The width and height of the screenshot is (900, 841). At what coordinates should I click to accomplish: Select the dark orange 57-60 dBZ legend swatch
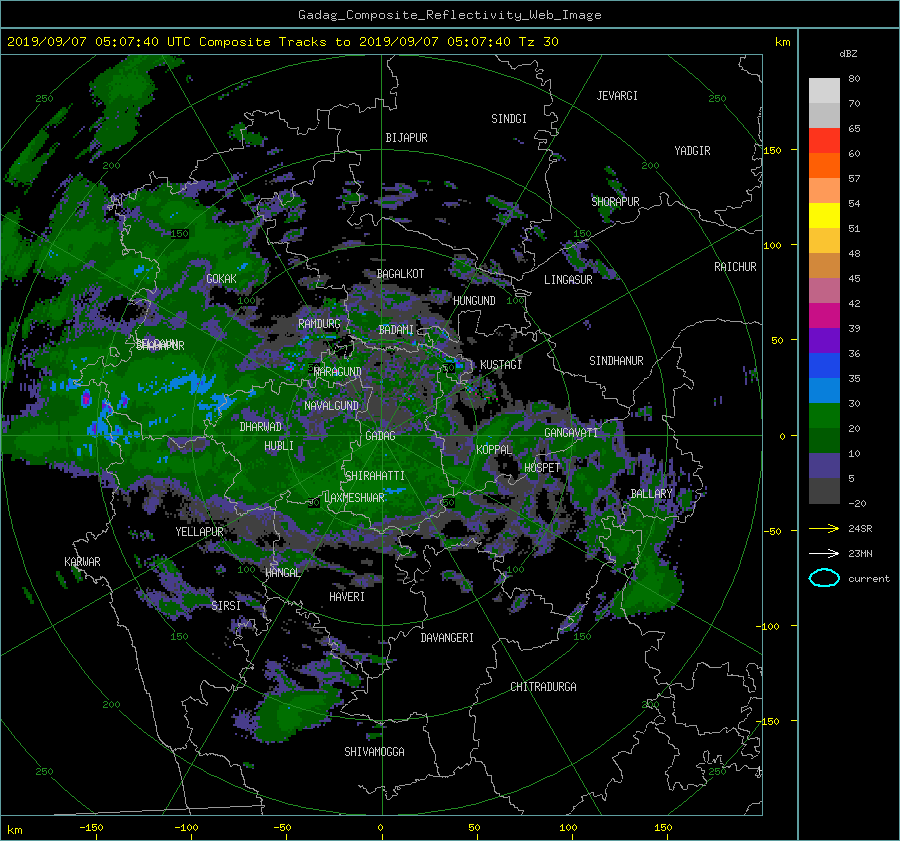pyautogui.click(x=824, y=166)
